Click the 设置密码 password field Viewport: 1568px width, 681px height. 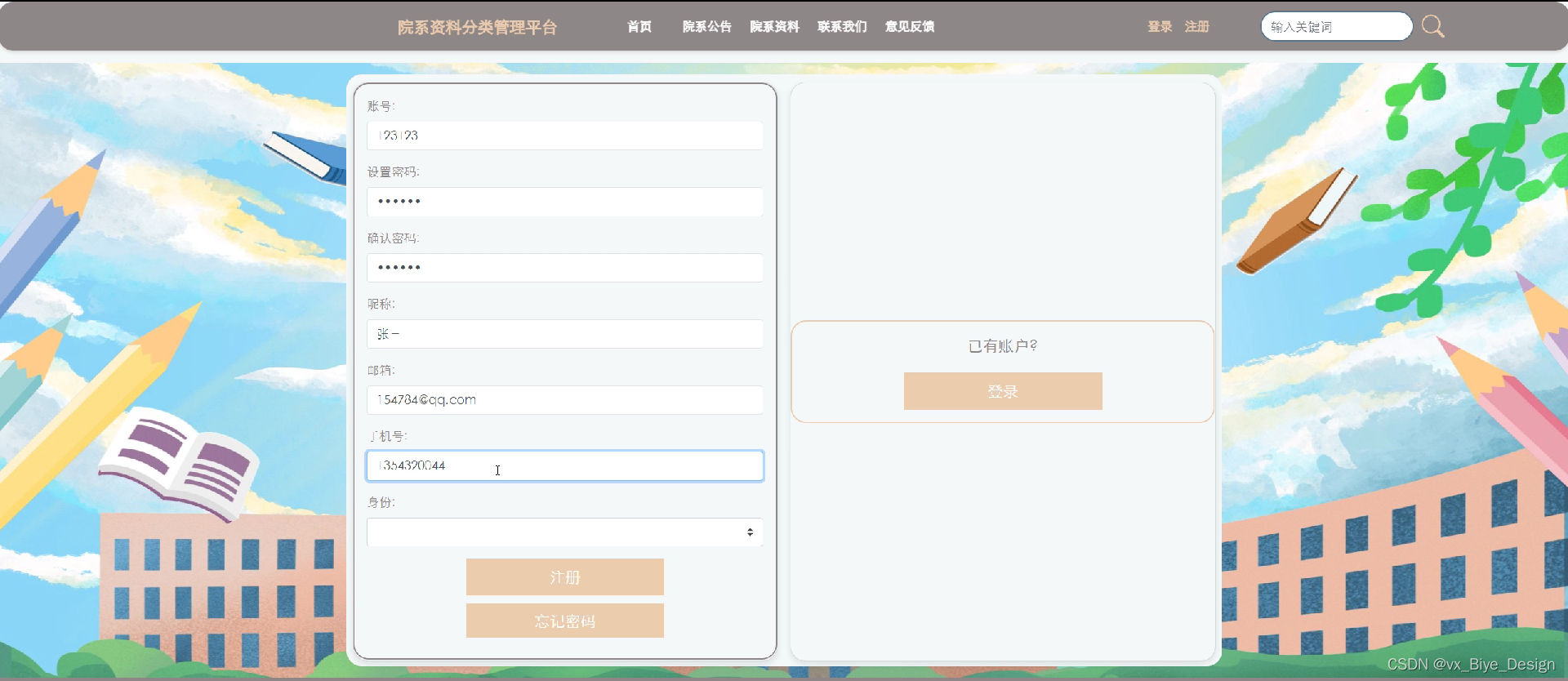pos(565,202)
